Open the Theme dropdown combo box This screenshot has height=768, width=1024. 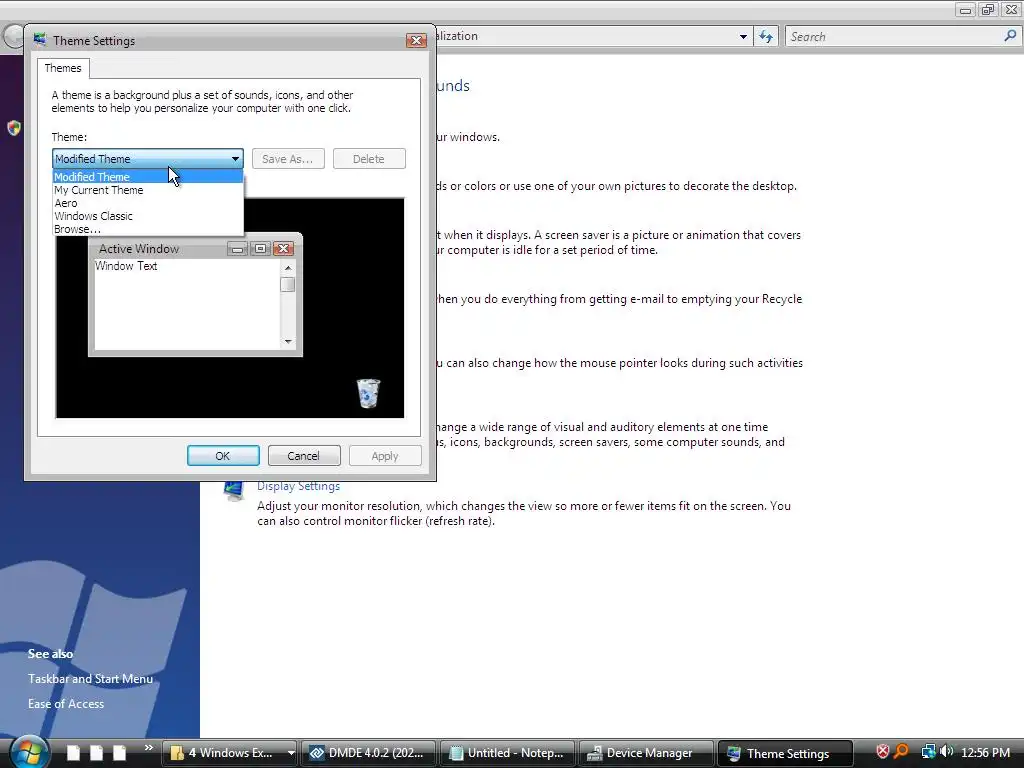coord(148,159)
